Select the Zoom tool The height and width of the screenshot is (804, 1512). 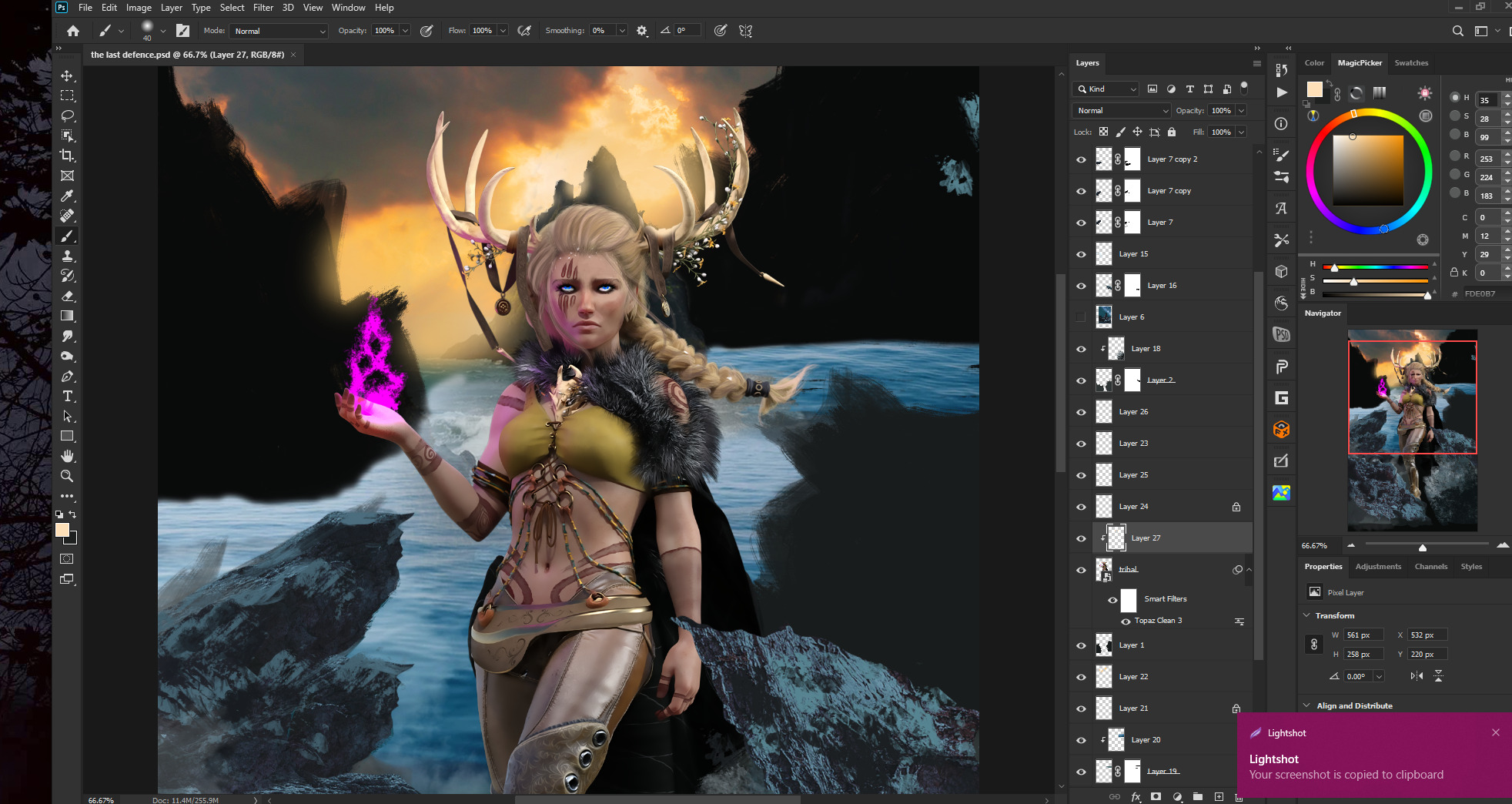point(67,476)
